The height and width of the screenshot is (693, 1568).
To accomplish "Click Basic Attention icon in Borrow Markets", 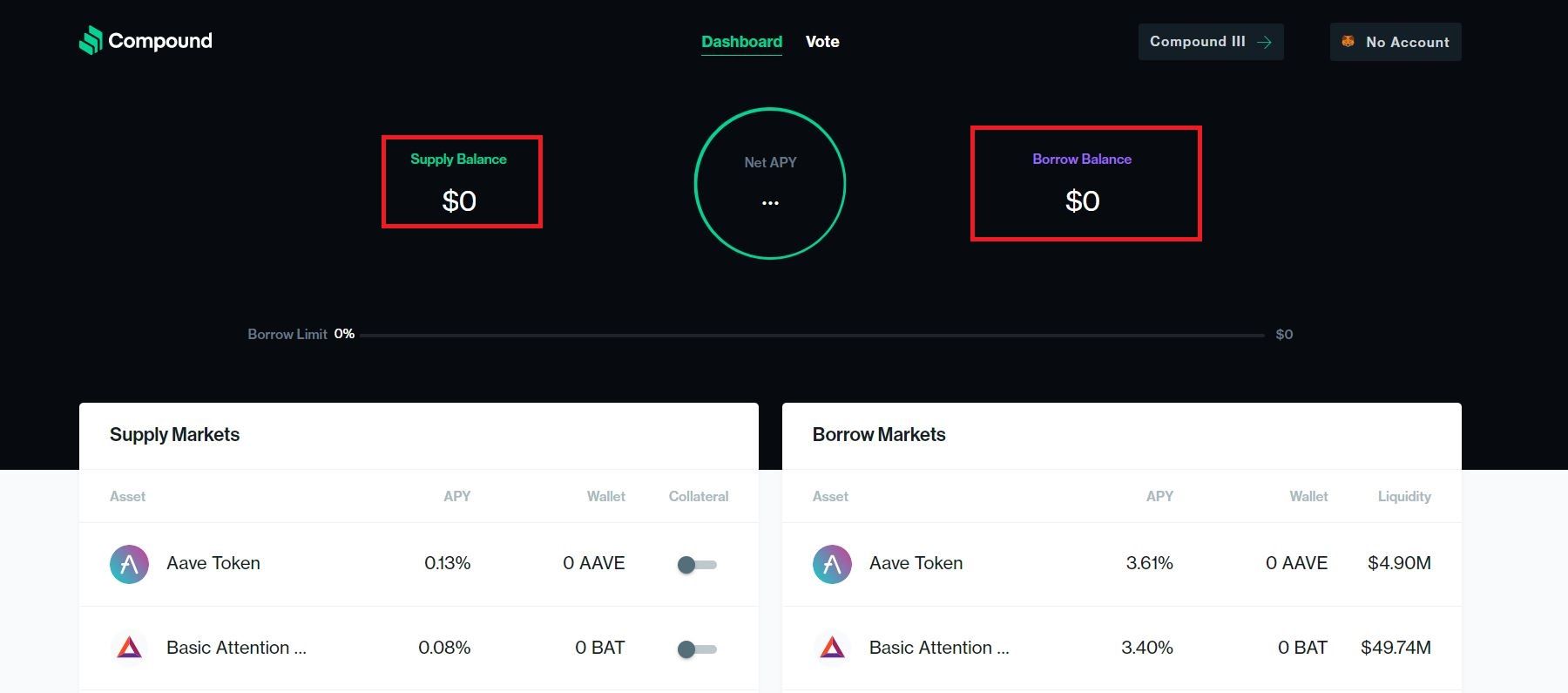I will (x=832, y=648).
